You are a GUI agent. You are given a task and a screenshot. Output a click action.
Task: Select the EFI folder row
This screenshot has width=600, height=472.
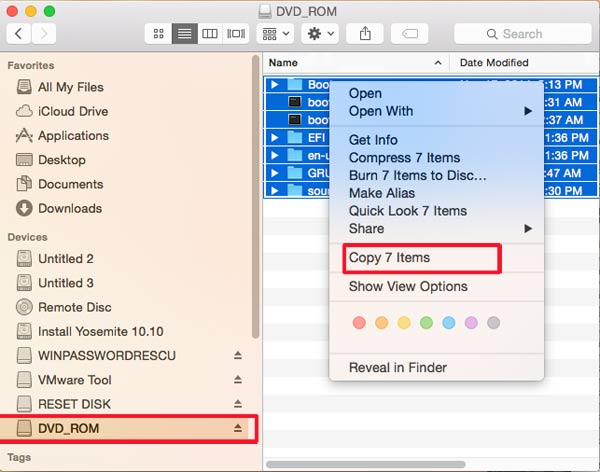[430, 137]
